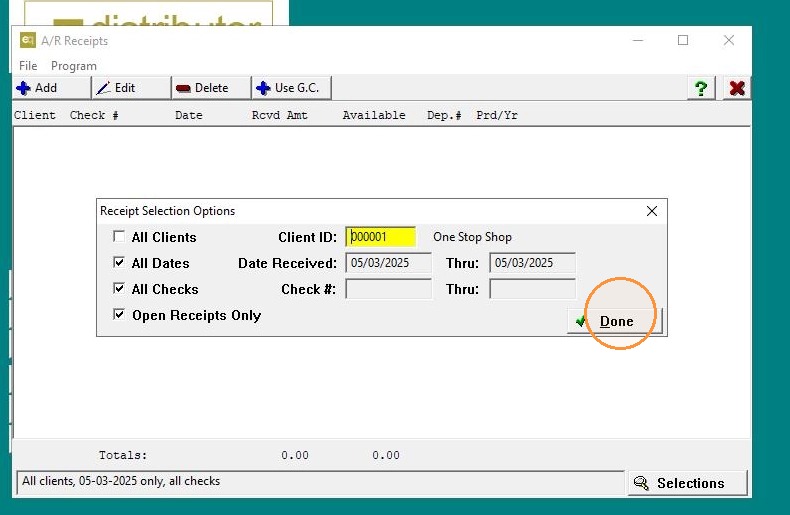Click the Check # Thru field
This screenshot has width=790, height=515.
pyautogui.click(x=532, y=289)
